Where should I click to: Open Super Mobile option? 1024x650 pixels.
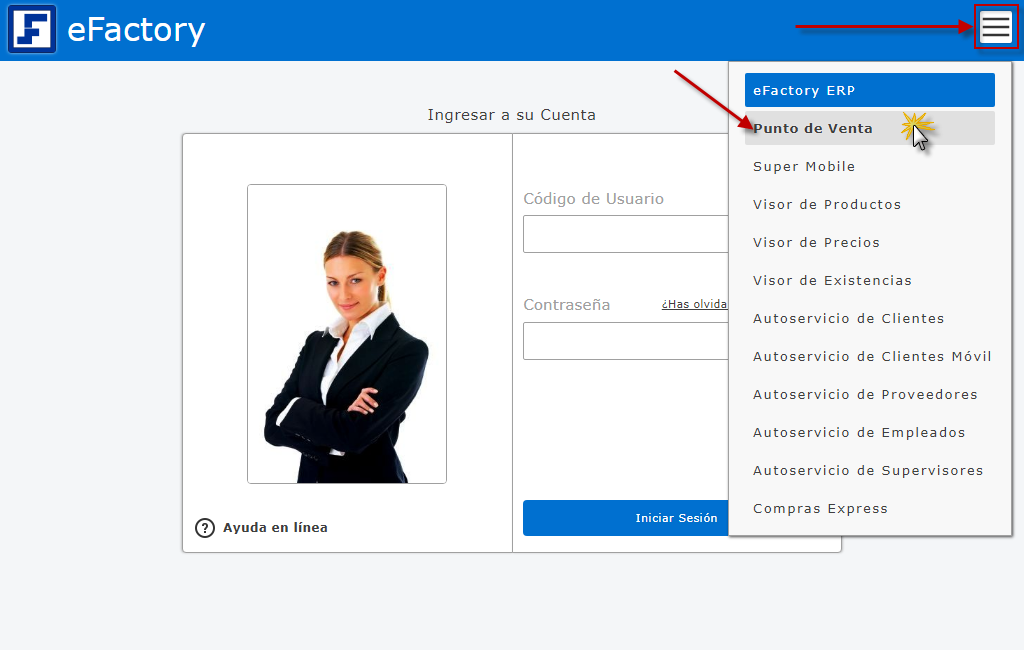click(869, 167)
